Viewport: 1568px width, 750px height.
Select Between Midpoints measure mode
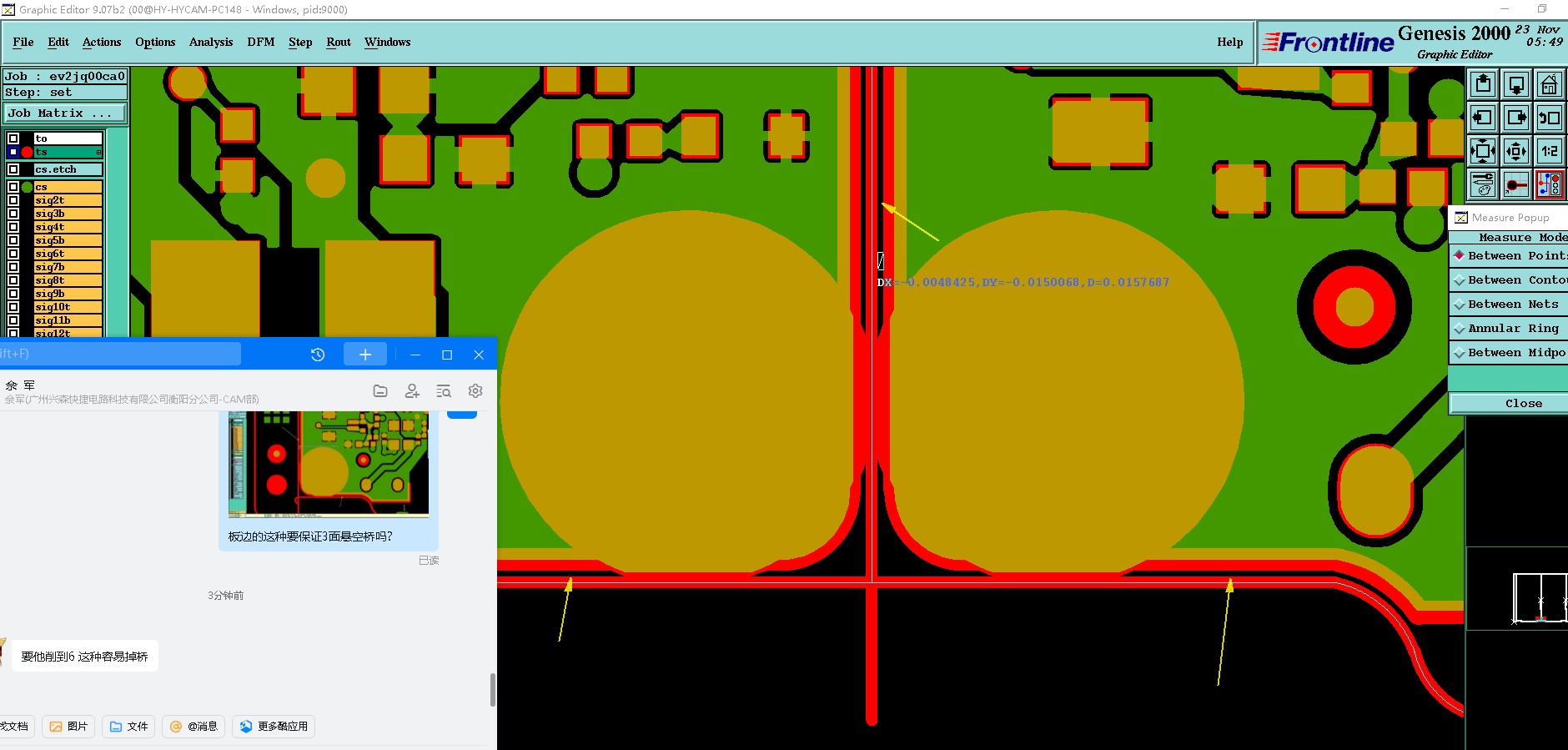coord(1509,353)
